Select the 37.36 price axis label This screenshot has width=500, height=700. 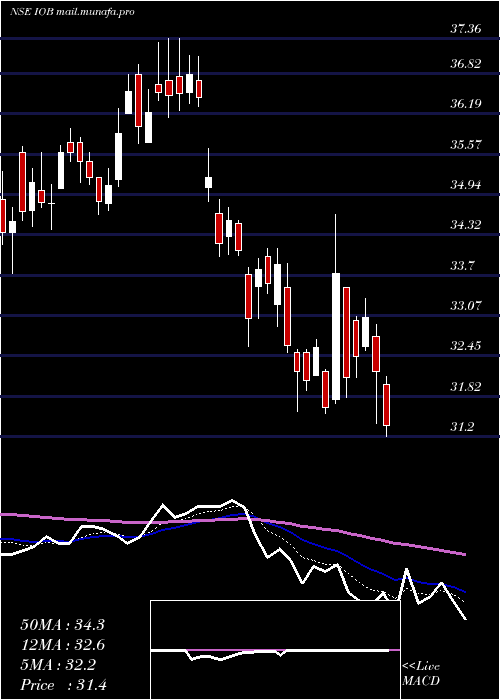click(x=465, y=29)
